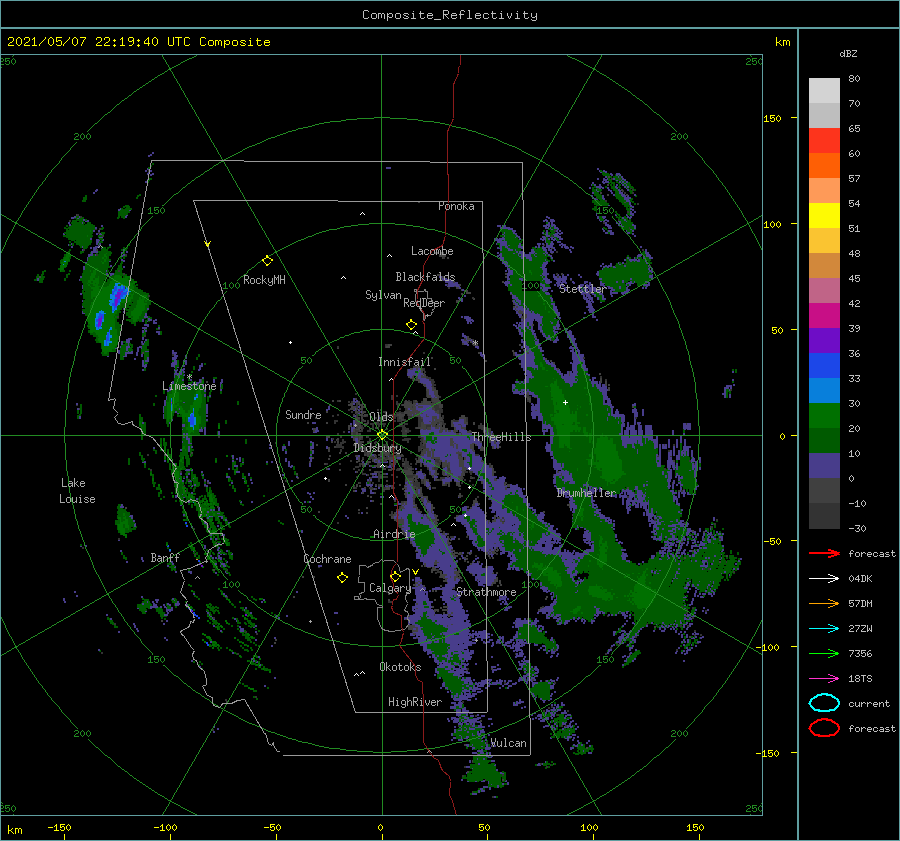Image resolution: width=900 pixels, height=841 pixels.
Task: Click the 'current' legend label
Action: [x=869, y=703]
